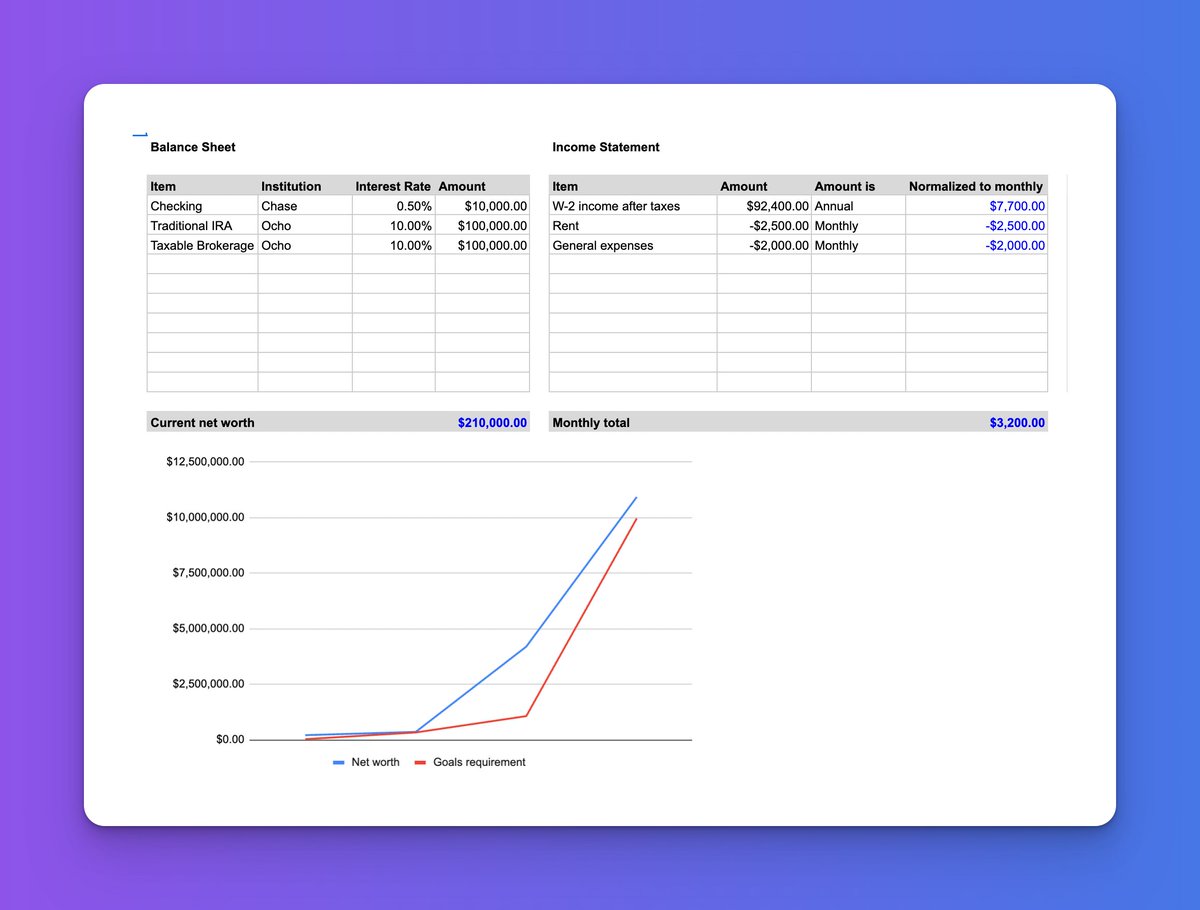
Task: Select the Taxable Brokerage item cell
Action: click(x=202, y=245)
